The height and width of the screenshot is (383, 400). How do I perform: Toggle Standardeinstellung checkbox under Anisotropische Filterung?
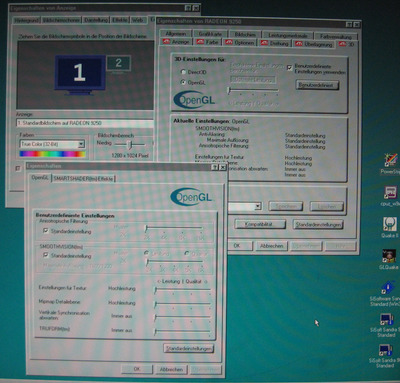[46, 231]
